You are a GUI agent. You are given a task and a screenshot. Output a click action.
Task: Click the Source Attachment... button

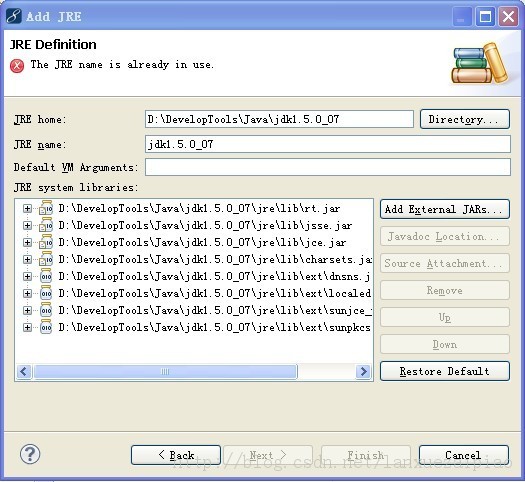point(445,263)
